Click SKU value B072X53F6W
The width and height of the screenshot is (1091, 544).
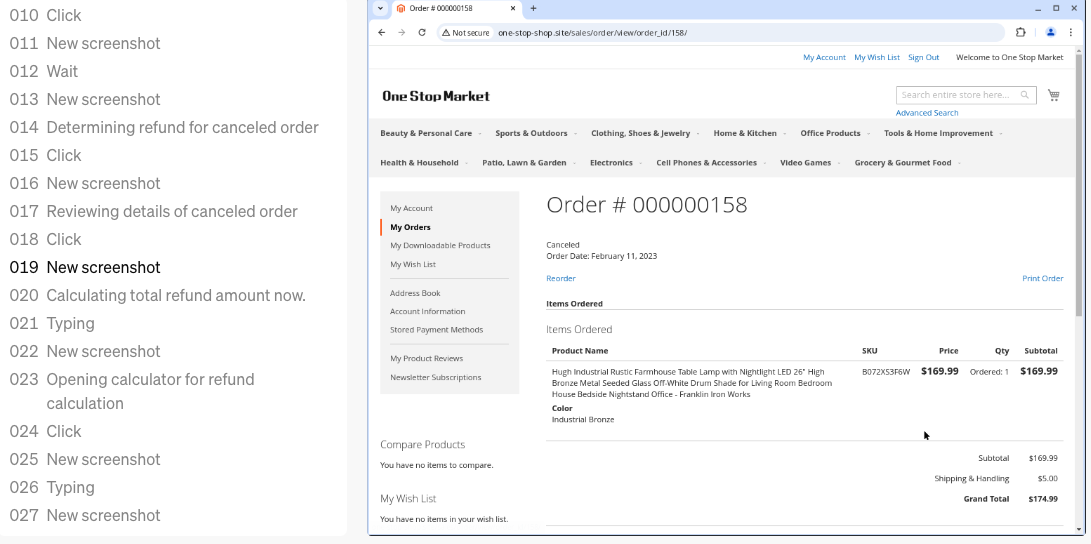[886, 371]
